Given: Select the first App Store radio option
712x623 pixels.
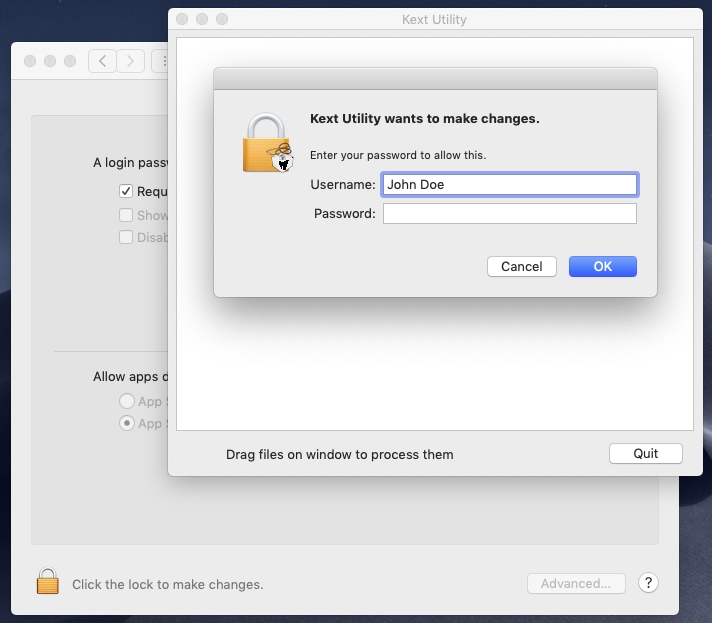Looking at the screenshot, I should coord(127,401).
